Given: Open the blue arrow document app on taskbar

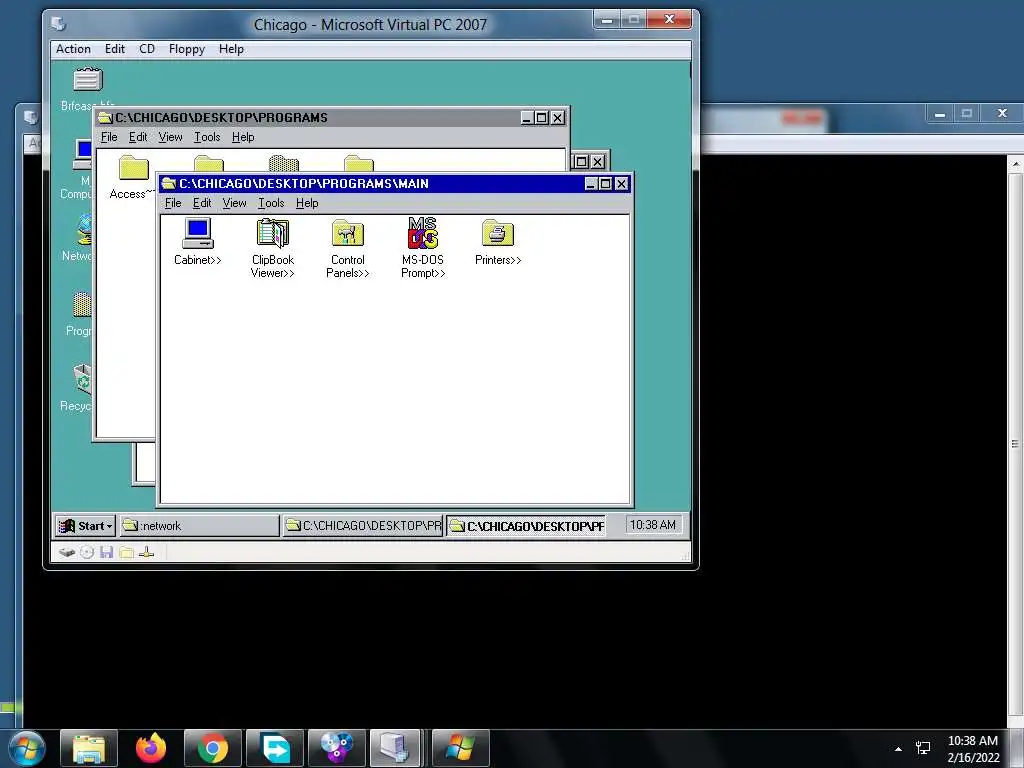Looking at the screenshot, I should [x=275, y=748].
